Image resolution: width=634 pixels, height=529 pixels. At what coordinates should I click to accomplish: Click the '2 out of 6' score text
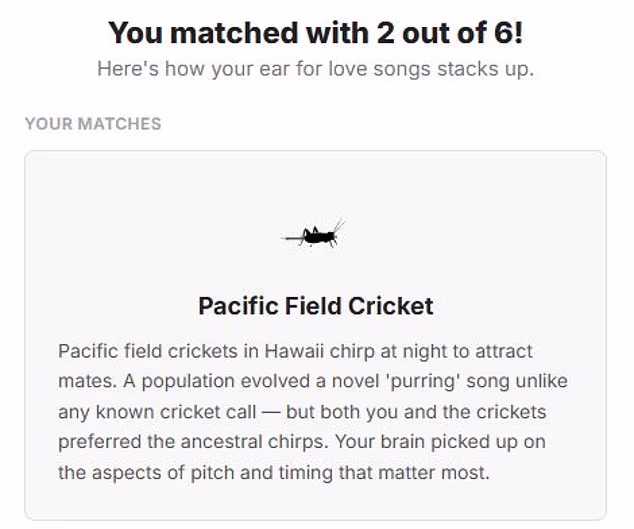(x=454, y=33)
